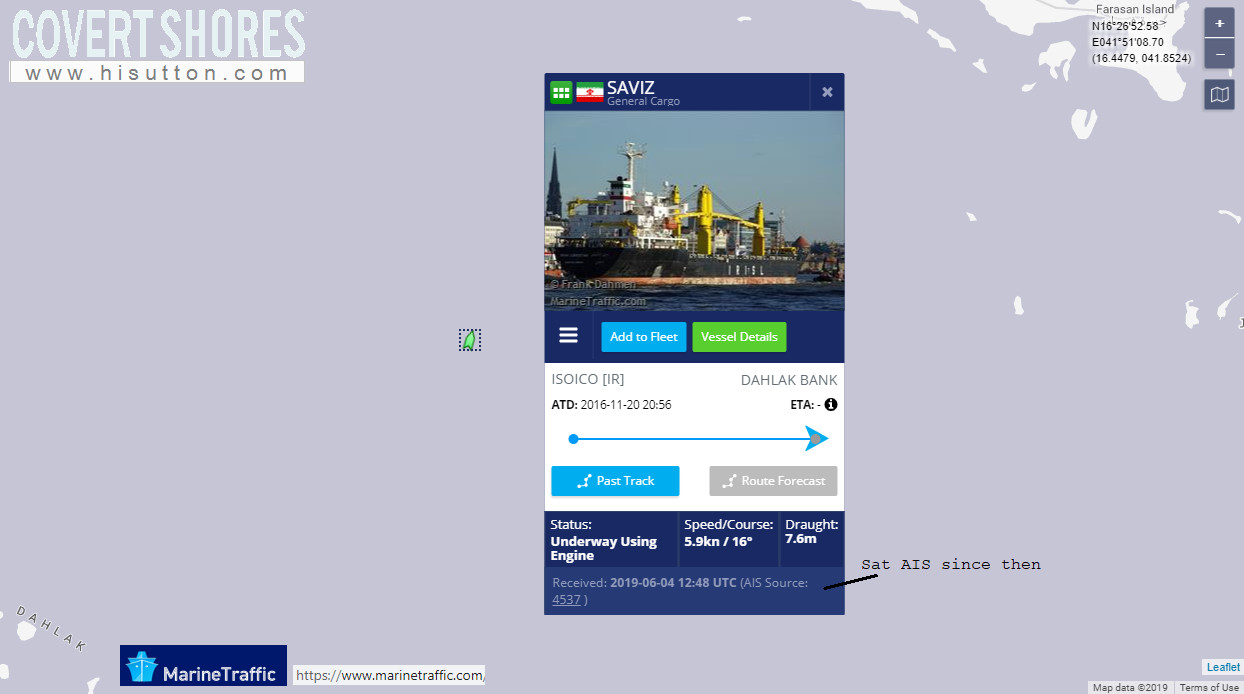Close the SAVIZ vessel popup

pos(827,92)
